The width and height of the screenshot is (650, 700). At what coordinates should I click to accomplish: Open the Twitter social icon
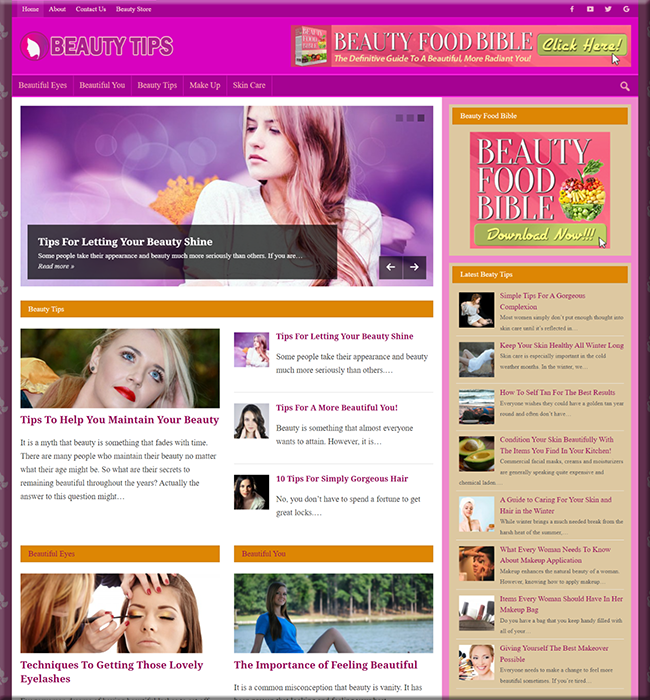tap(608, 9)
